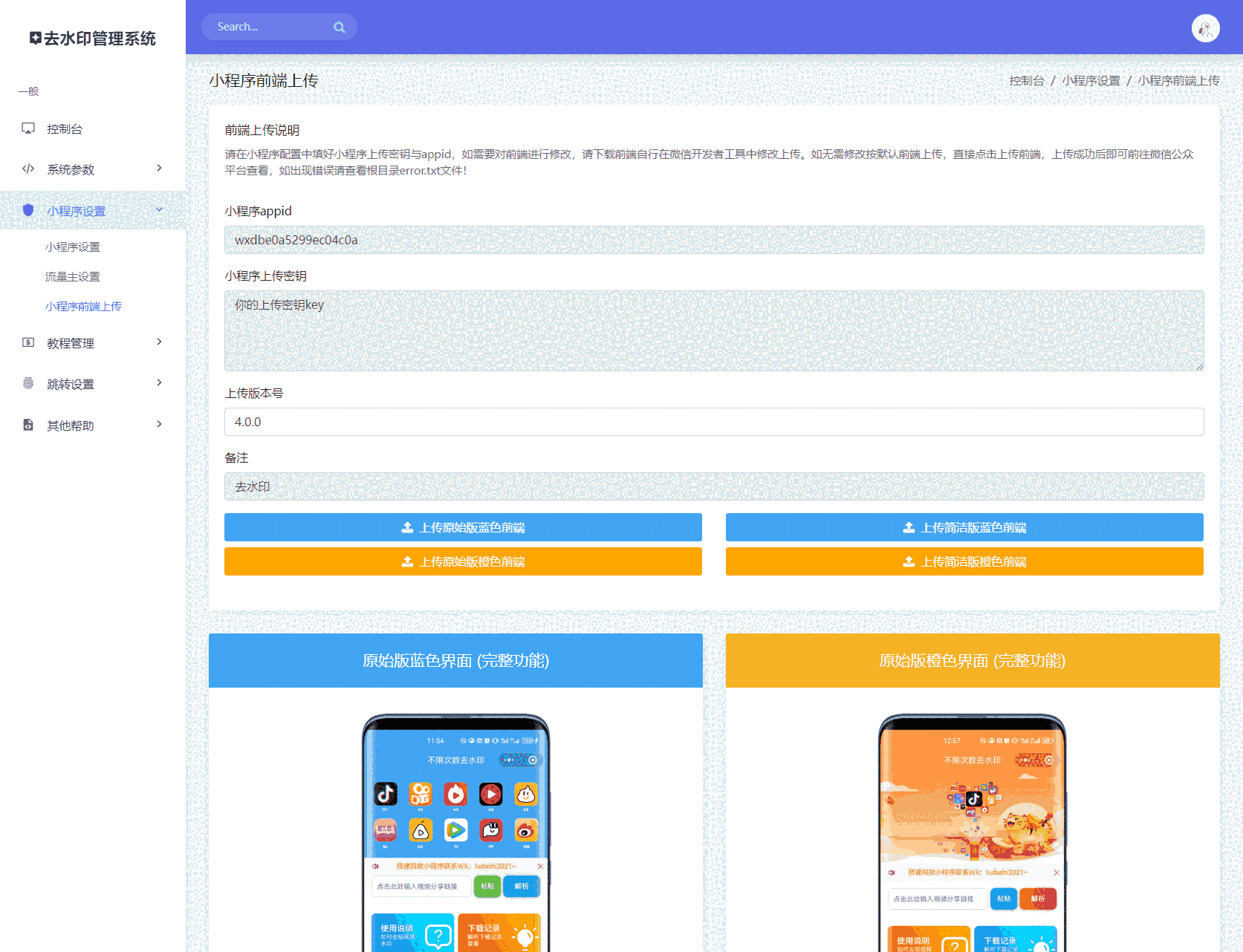Image resolution: width=1243 pixels, height=952 pixels.
Task: Click the 跳转设置 fingerprint icon
Action: [x=28, y=383]
